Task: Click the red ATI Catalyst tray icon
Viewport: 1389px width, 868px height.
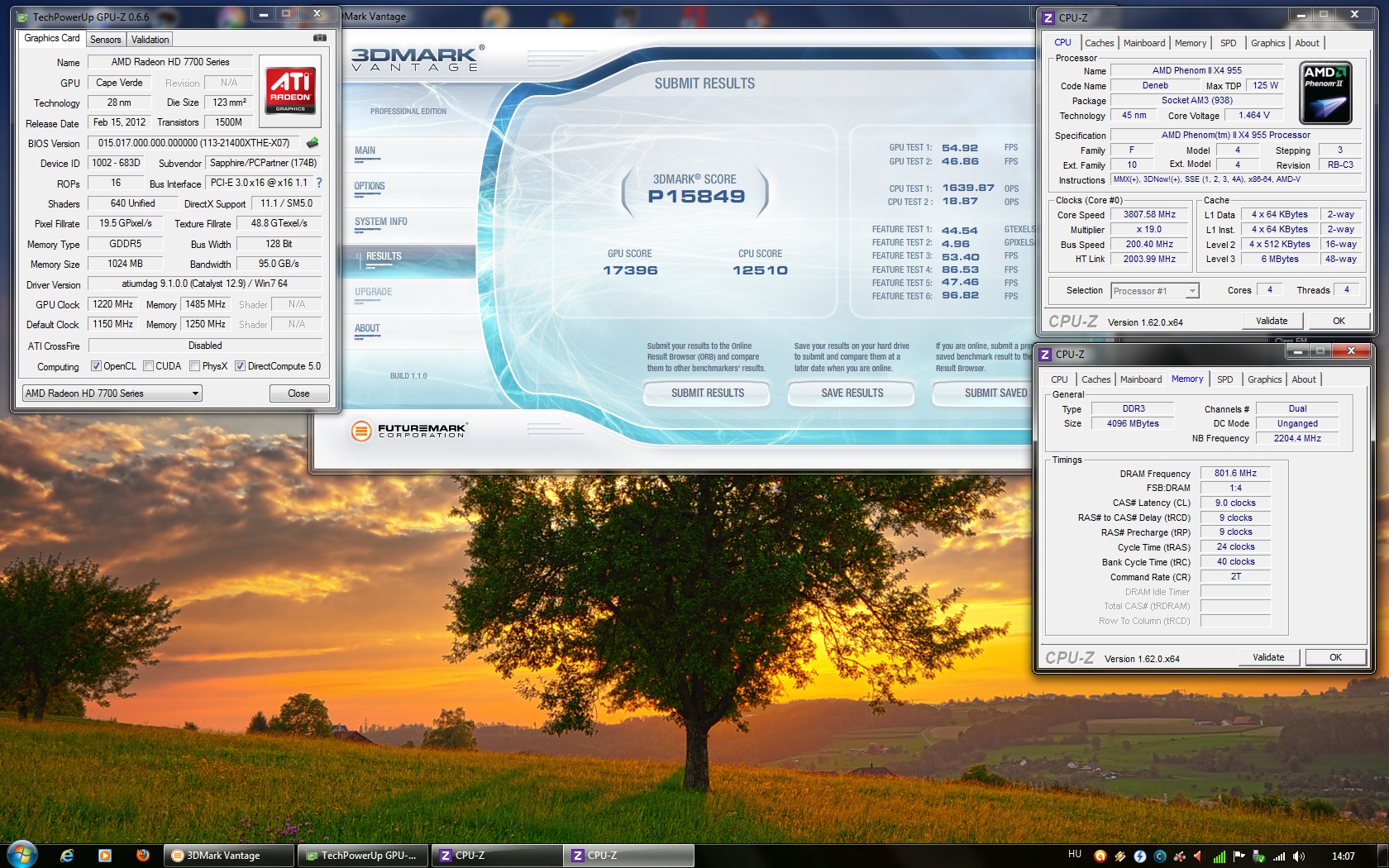Action: tap(1180, 856)
